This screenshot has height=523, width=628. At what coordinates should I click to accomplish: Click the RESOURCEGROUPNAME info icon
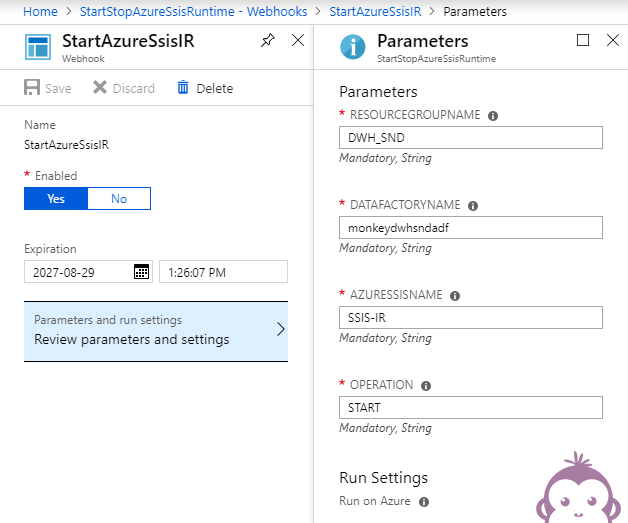click(493, 116)
